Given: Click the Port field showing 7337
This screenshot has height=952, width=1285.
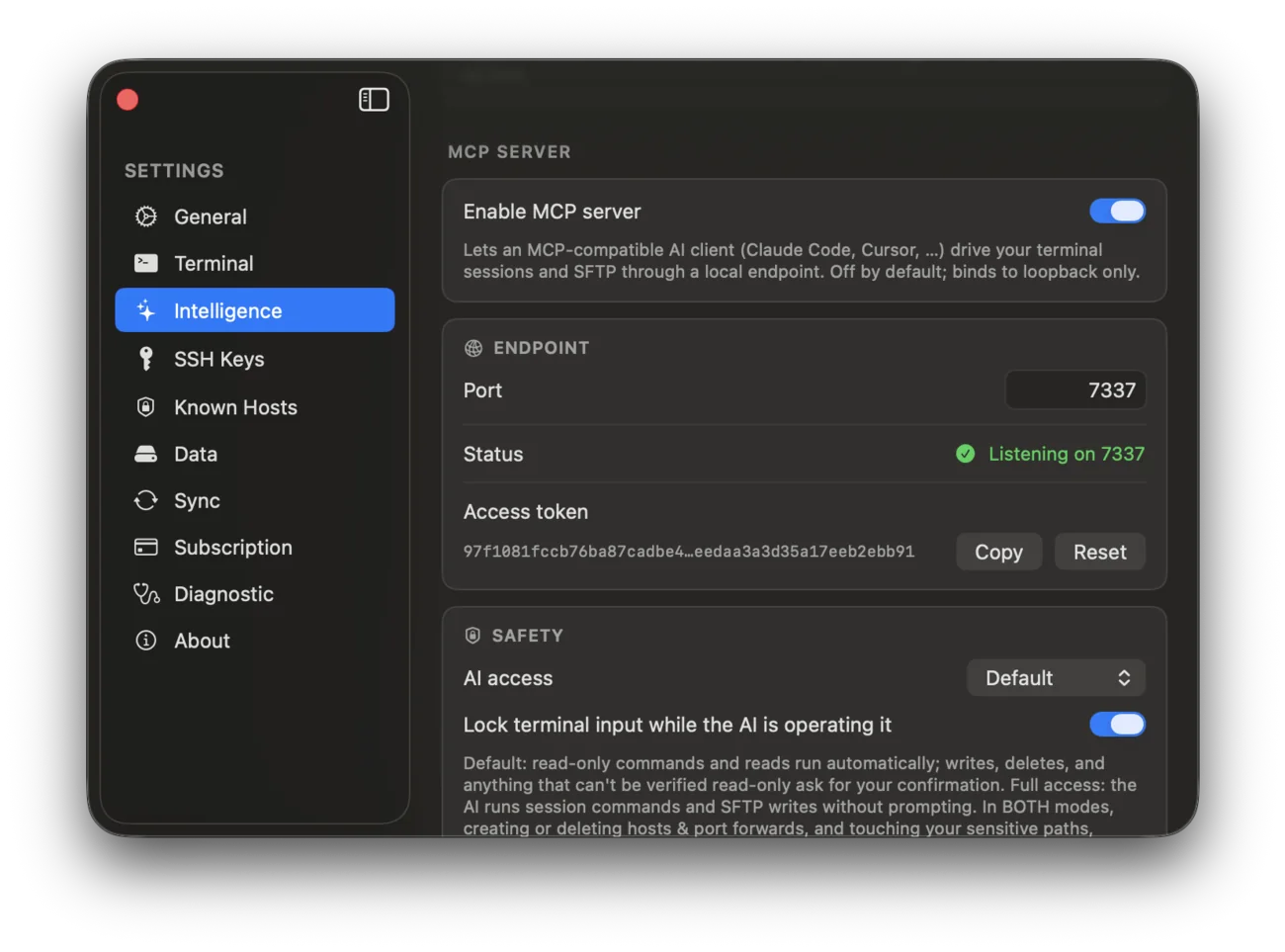Looking at the screenshot, I should (x=1075, y=390).
